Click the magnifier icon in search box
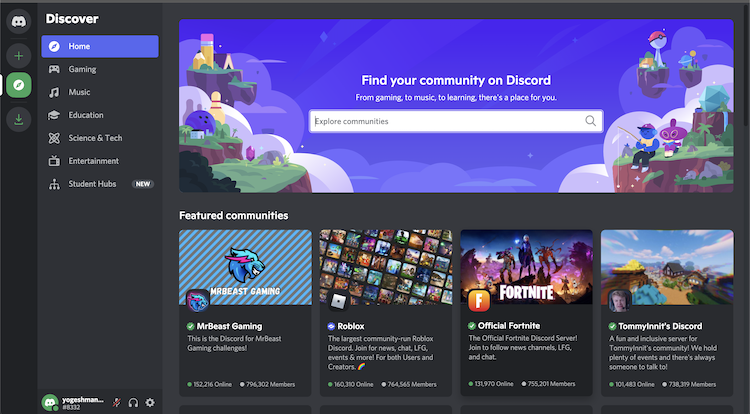This screenshot has width=750, height=414. (591, 121)
